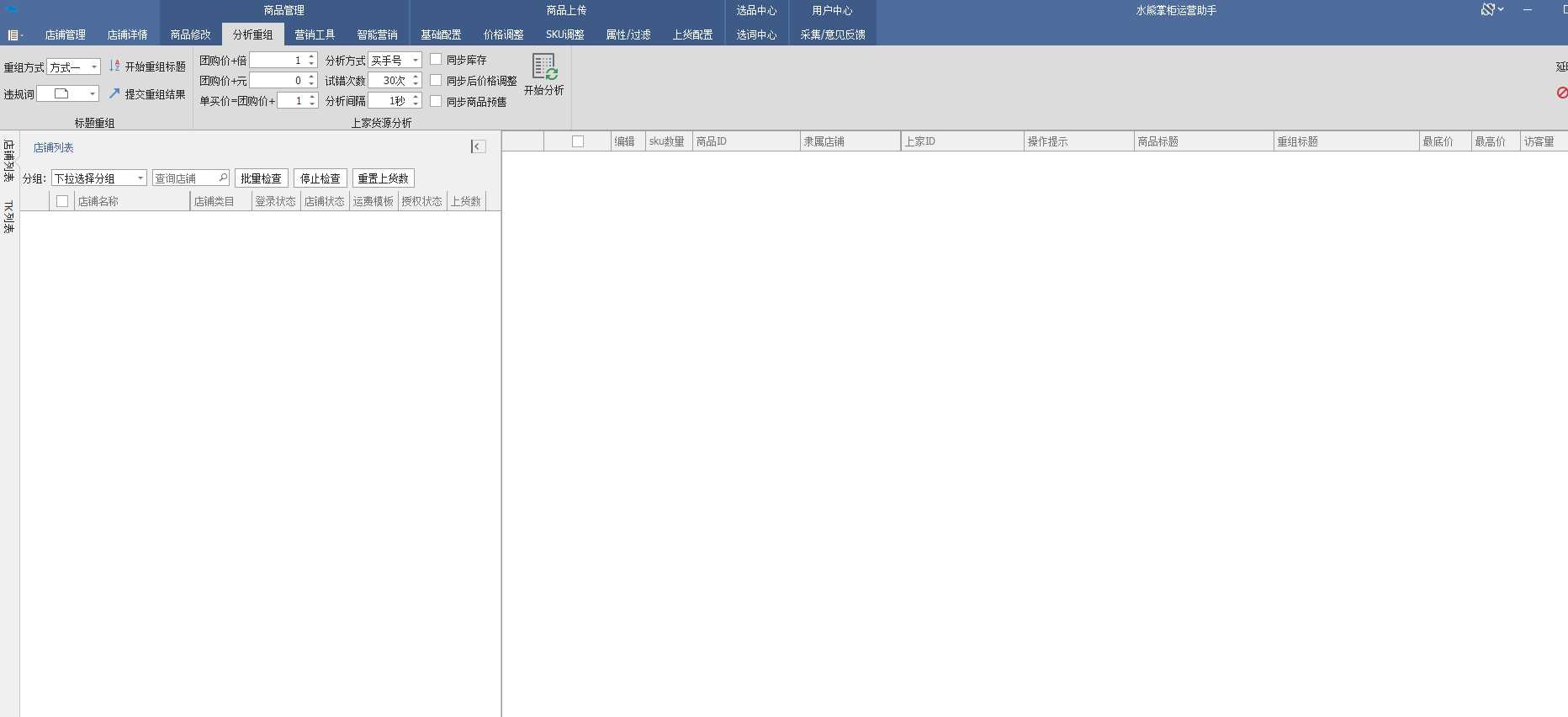Check the 同步商品预售 option
This screenshot has width=1568, height=717.
tap(436, 101)
